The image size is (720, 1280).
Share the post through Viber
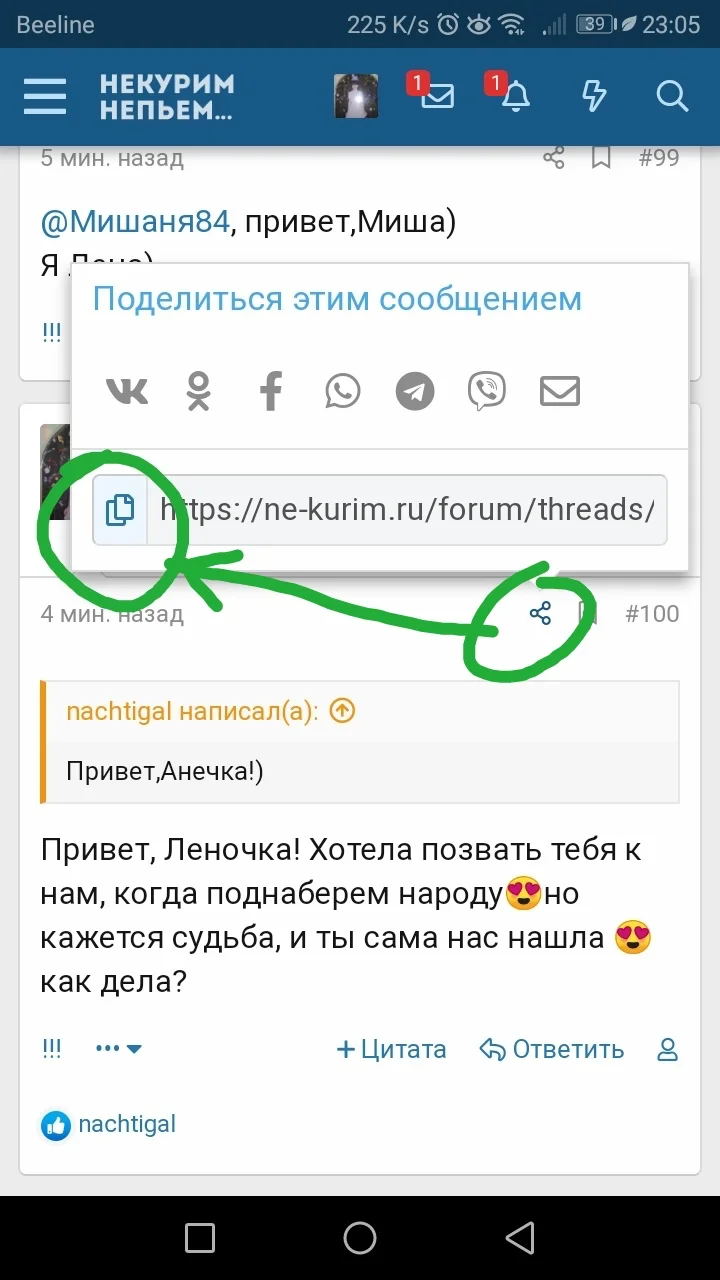(487, 391)
